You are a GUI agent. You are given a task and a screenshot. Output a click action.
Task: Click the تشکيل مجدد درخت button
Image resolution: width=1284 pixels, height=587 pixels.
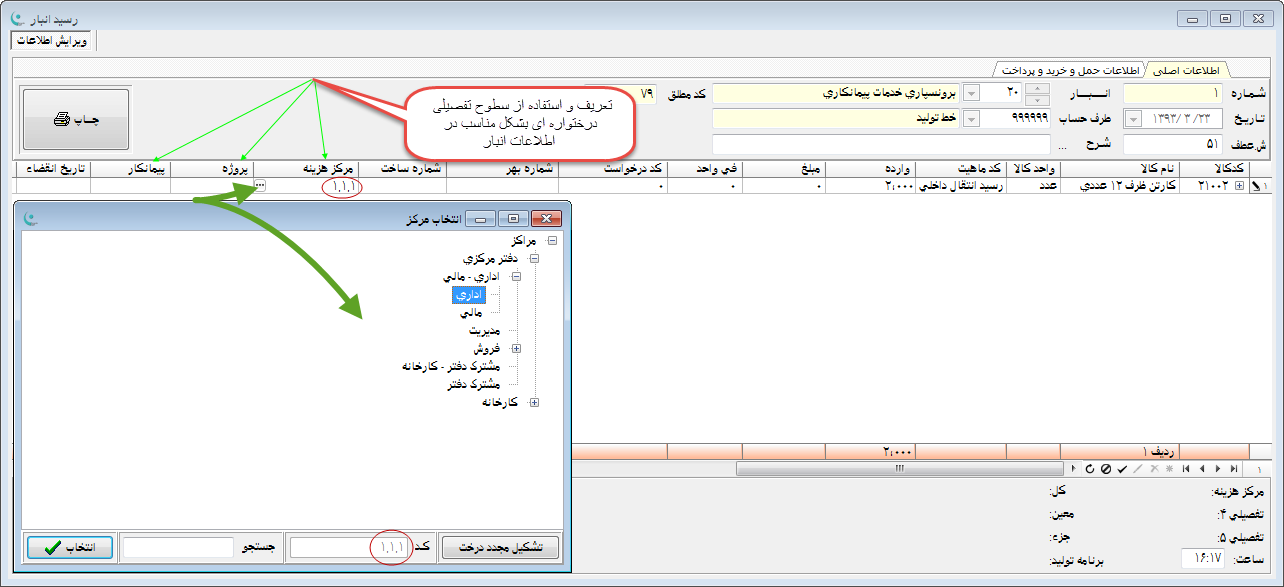(x=500, y=548)
